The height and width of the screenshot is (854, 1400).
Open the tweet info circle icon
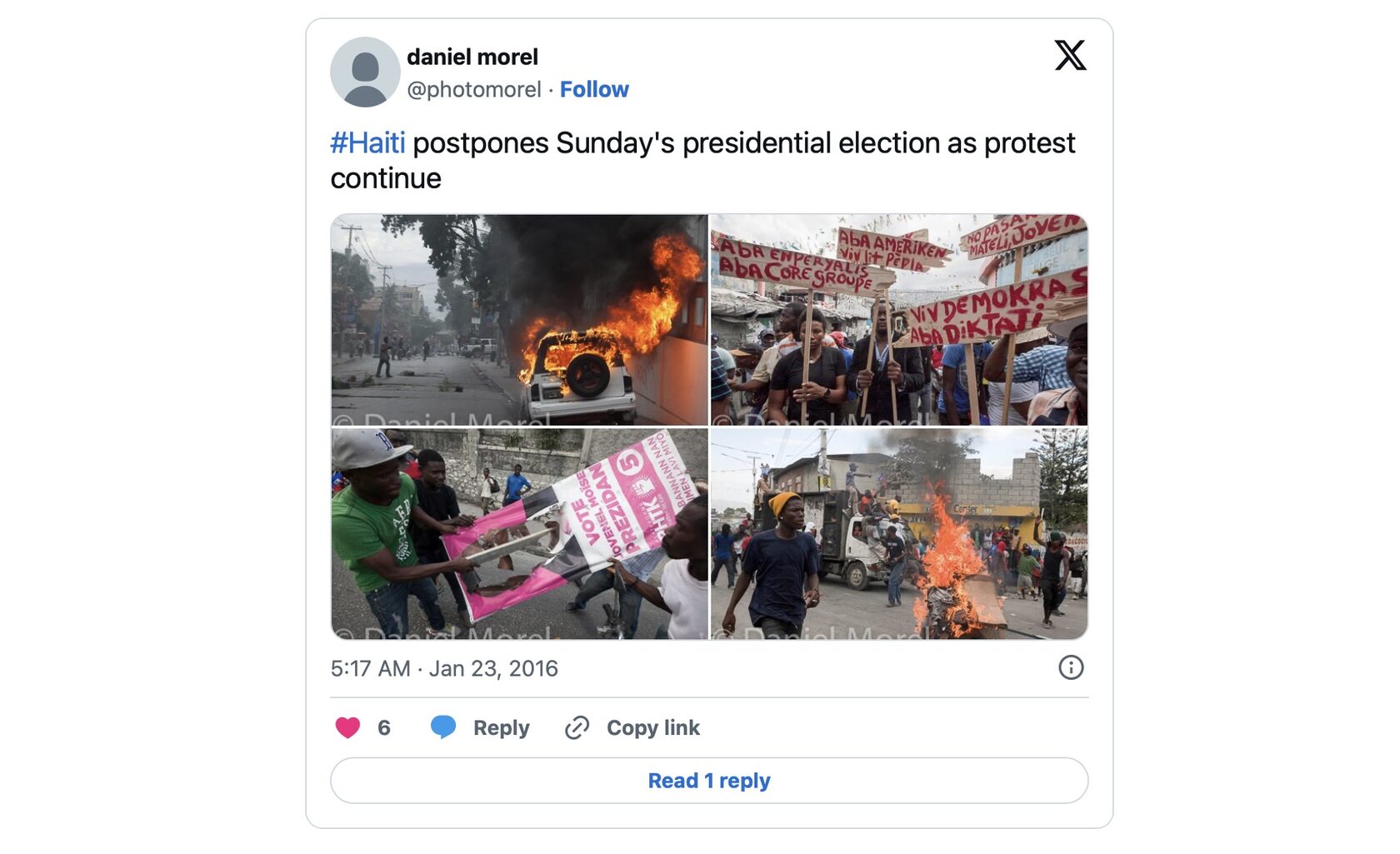(x=1071, y=667)
